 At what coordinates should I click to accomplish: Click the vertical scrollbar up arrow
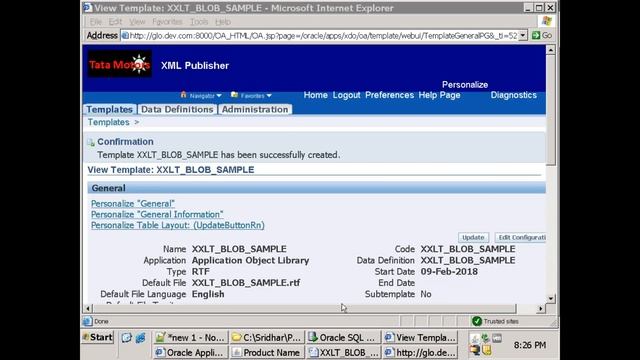coord(550,50)
